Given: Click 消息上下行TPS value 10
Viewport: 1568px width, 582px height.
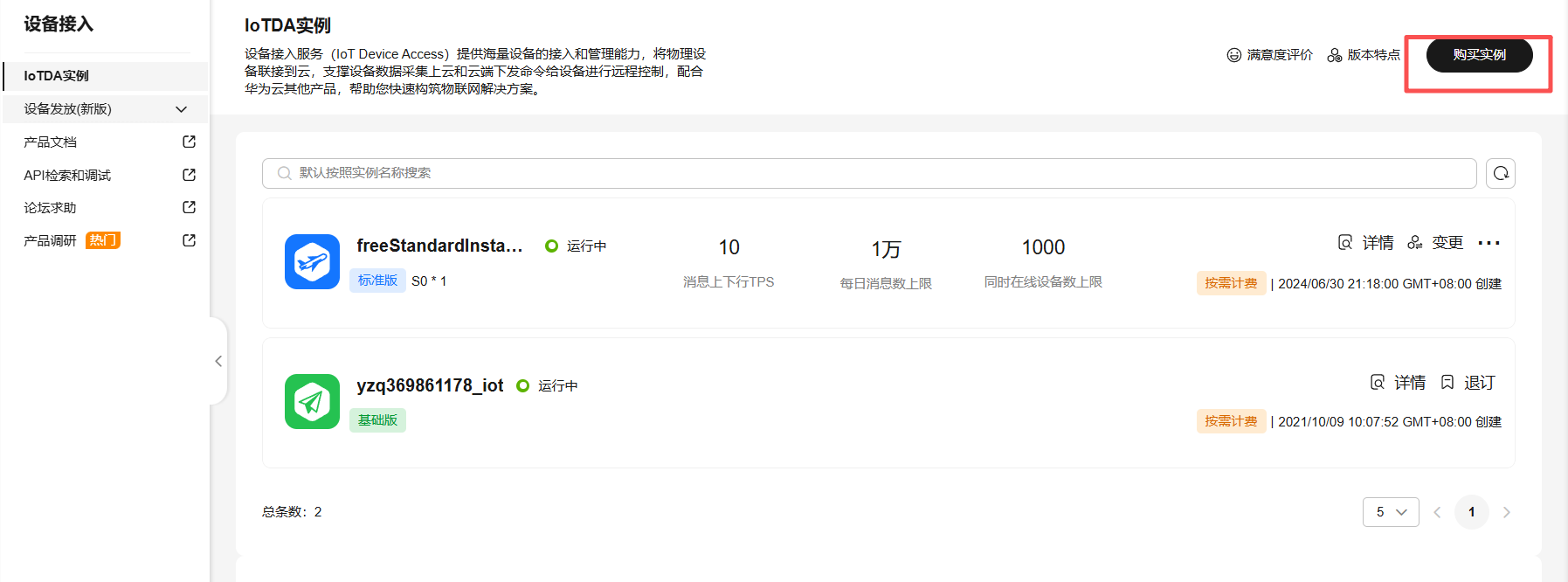Looking at the screenshot, I should click(729, 247).
